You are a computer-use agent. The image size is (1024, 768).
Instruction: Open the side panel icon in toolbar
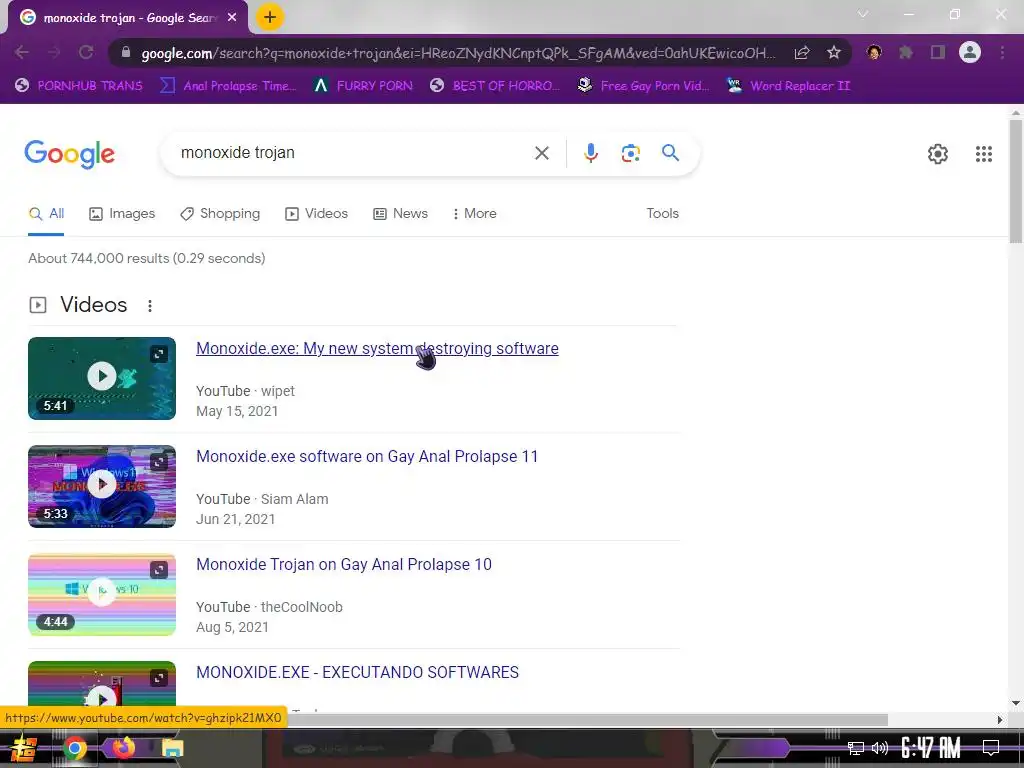938,52
